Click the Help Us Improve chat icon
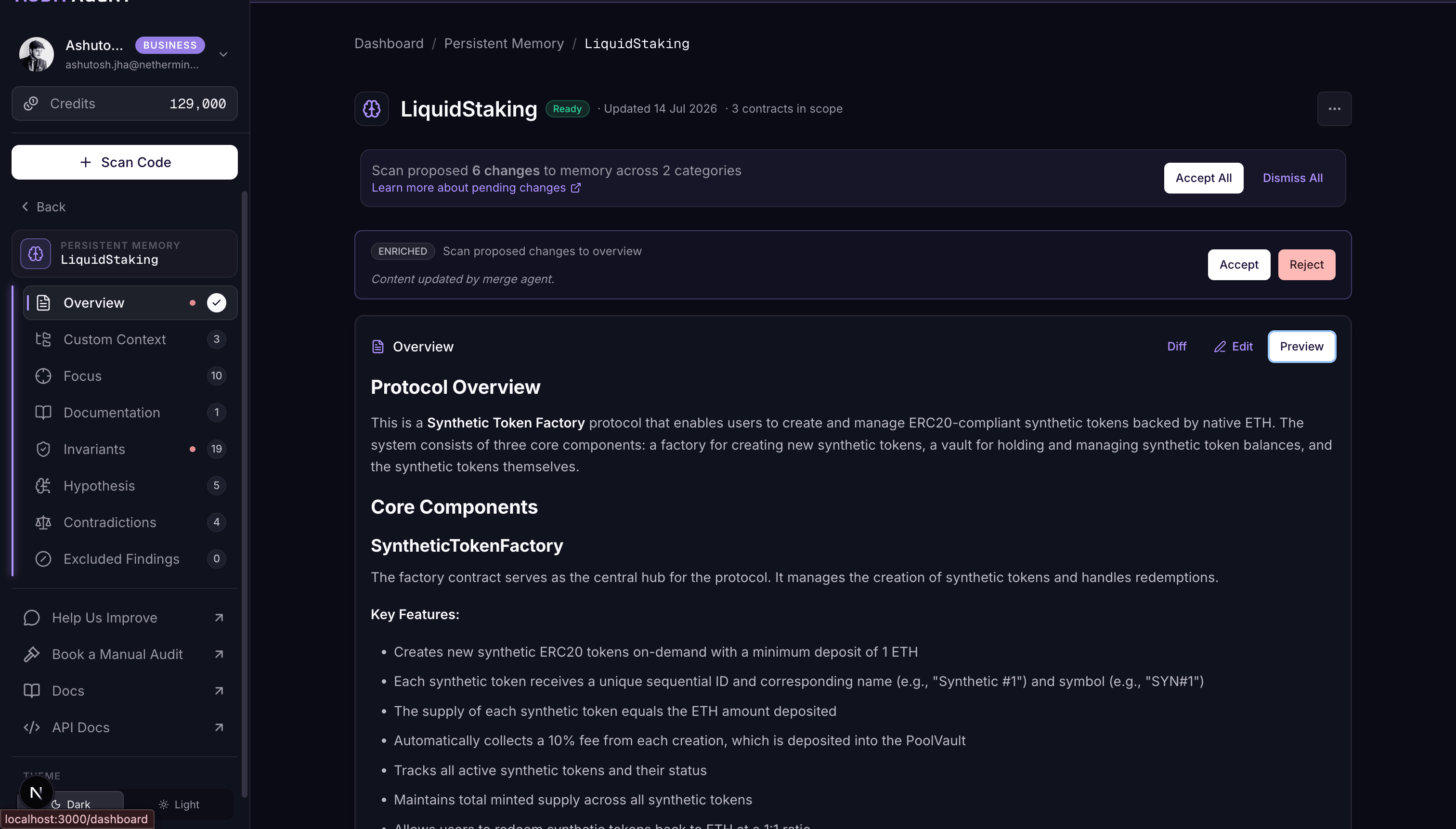This screenshot has height=829, width=1456. point(32,618)
